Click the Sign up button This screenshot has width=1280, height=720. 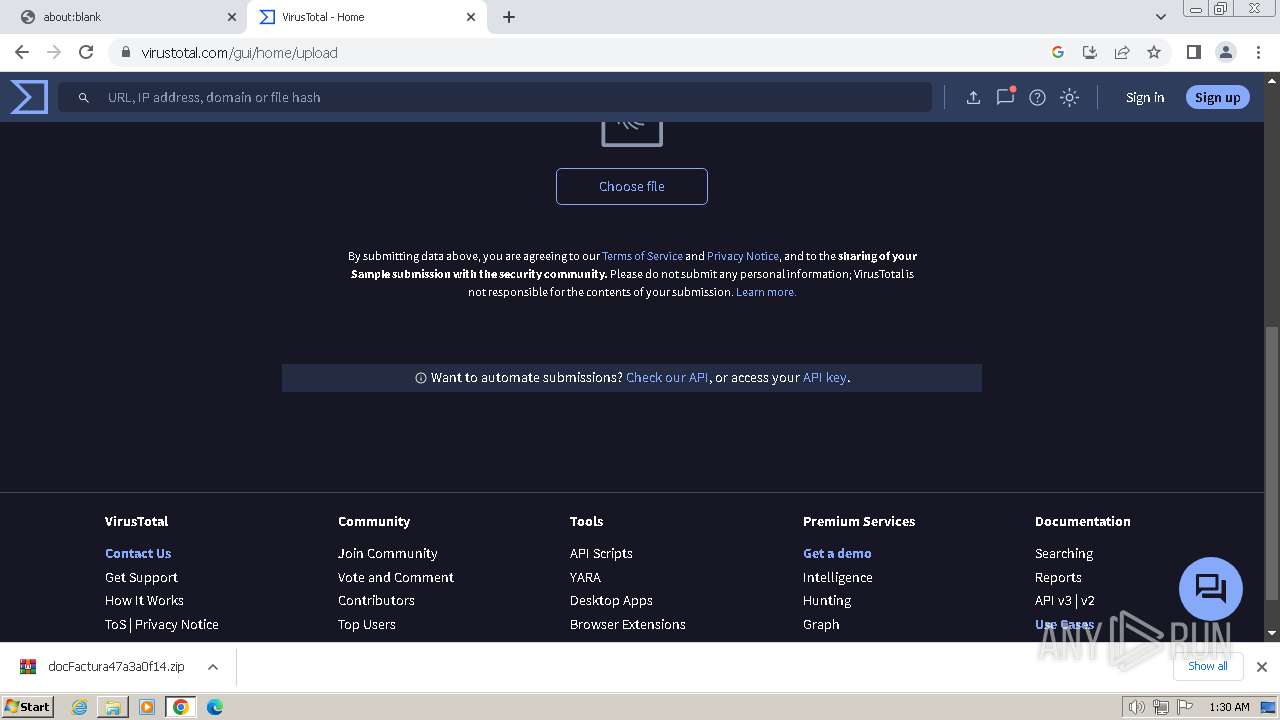point(1217,97)
